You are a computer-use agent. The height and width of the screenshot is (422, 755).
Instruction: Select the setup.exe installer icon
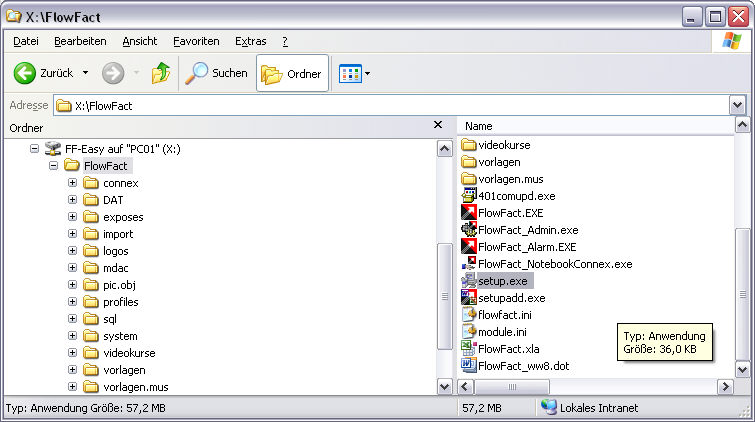point(469,280)
